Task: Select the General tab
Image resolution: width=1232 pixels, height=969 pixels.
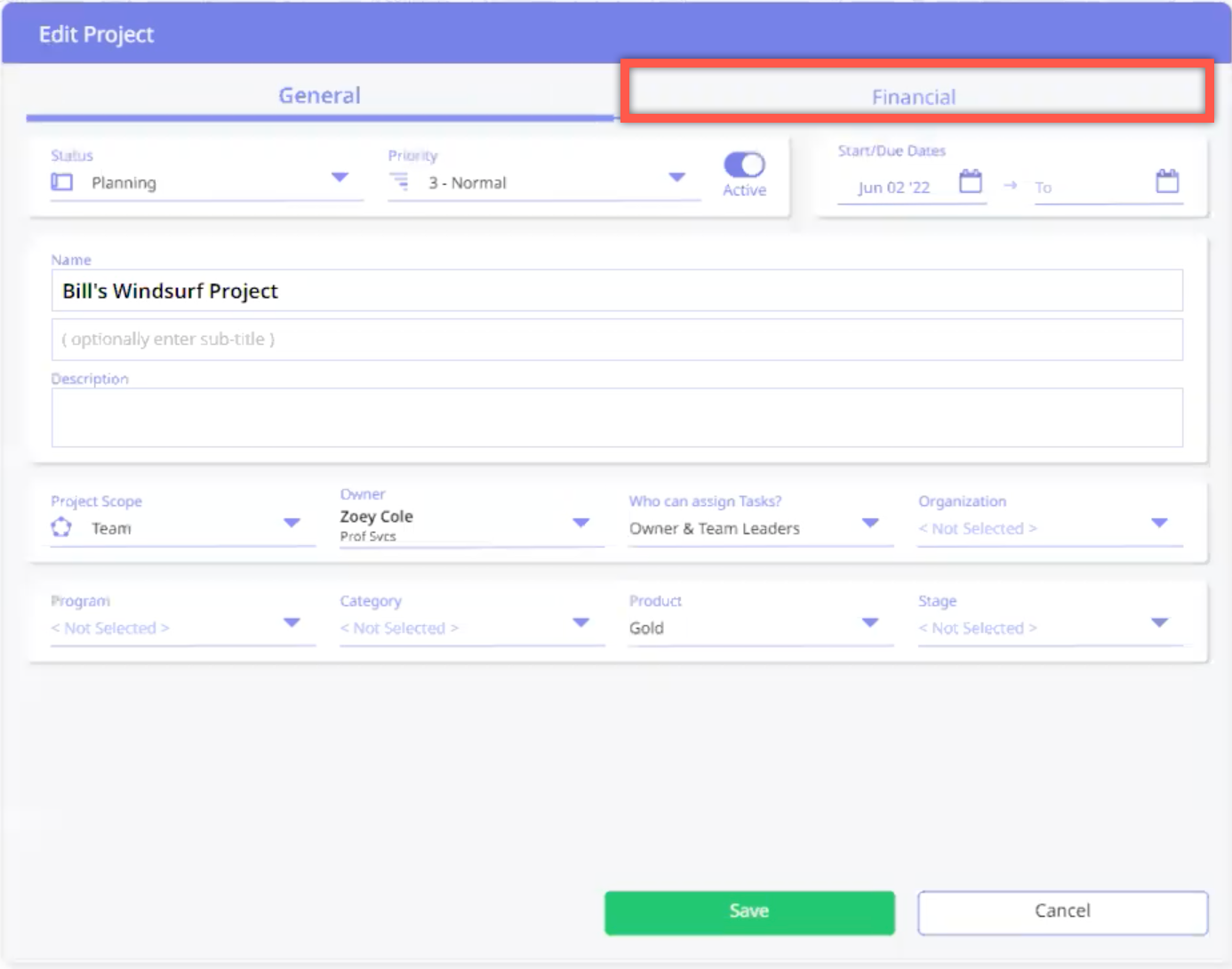Action: [319, 95]
